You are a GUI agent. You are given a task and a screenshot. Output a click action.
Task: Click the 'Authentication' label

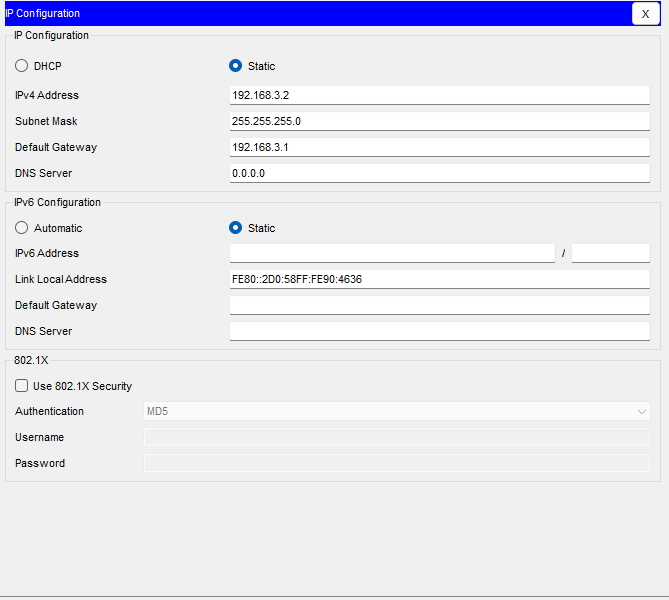point(49,411)
